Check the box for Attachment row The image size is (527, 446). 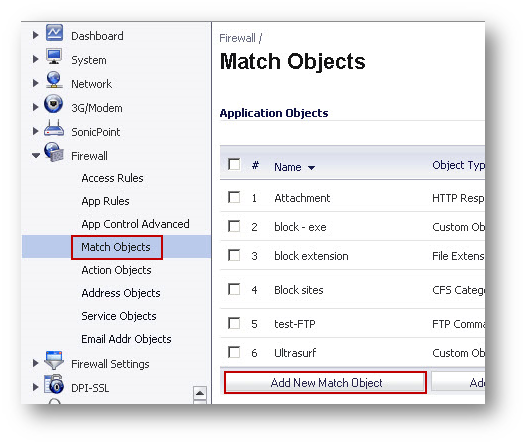coord(234,197)
